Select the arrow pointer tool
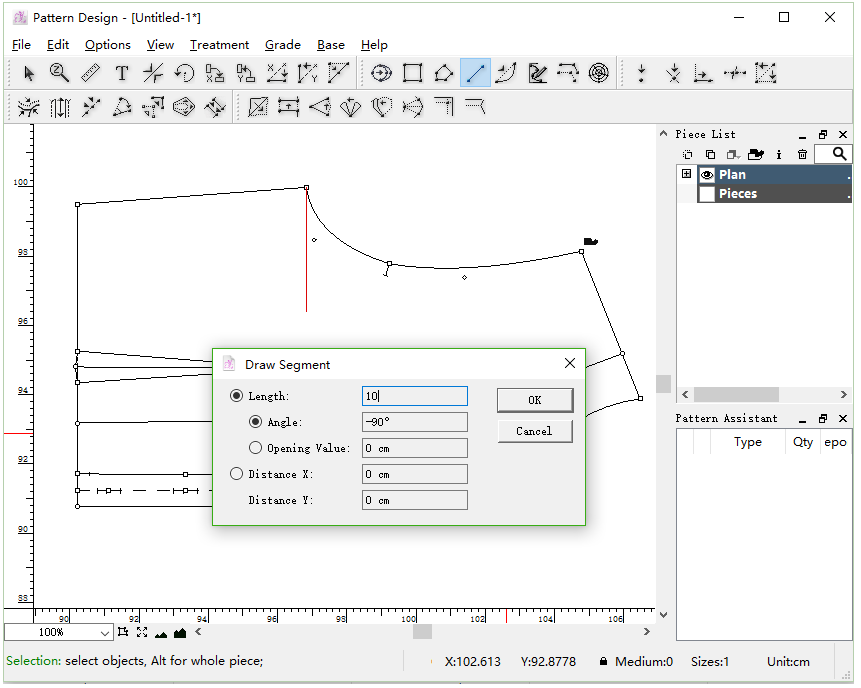This screenshot has width=861, height=688. [29, 73]
